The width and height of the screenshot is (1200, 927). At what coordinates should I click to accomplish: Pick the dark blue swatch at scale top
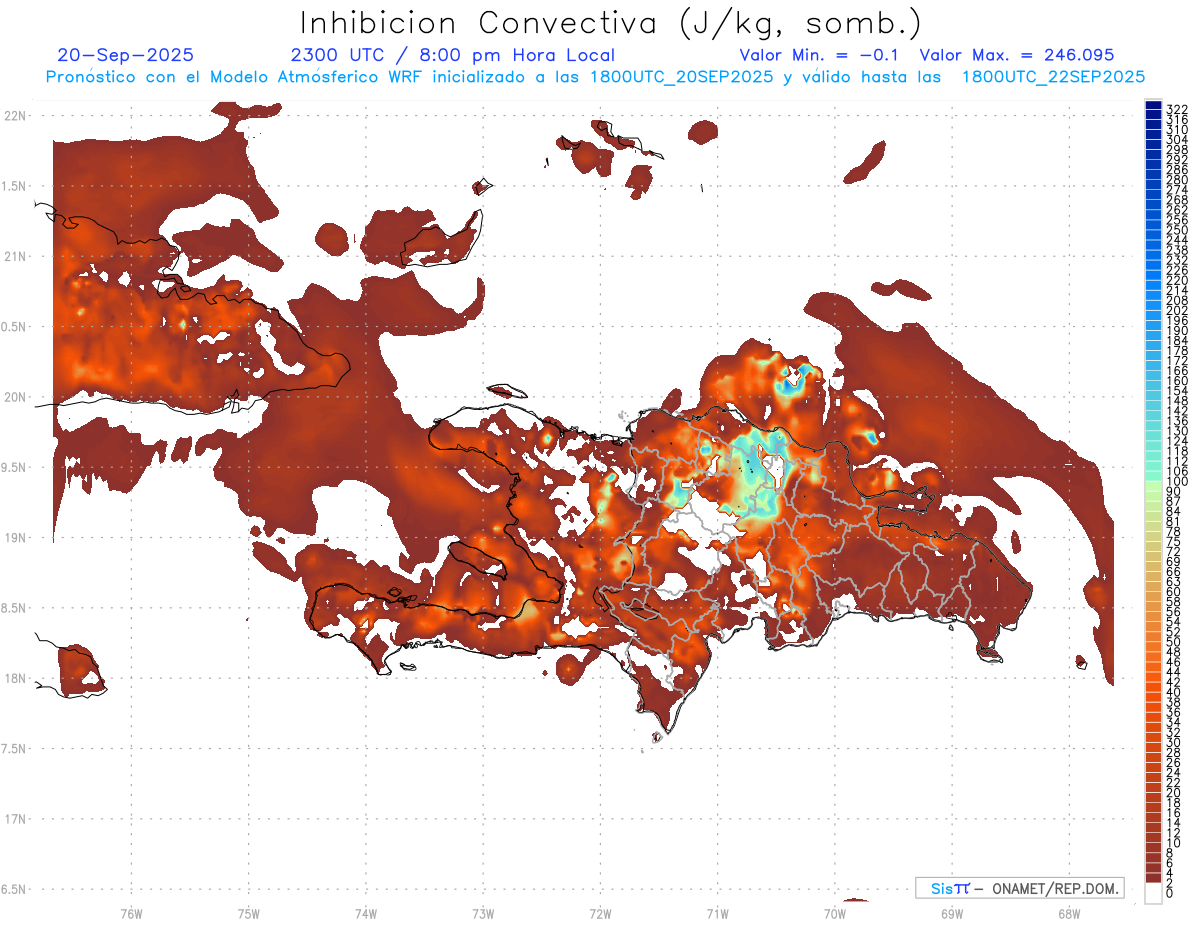pos(1153,106)
